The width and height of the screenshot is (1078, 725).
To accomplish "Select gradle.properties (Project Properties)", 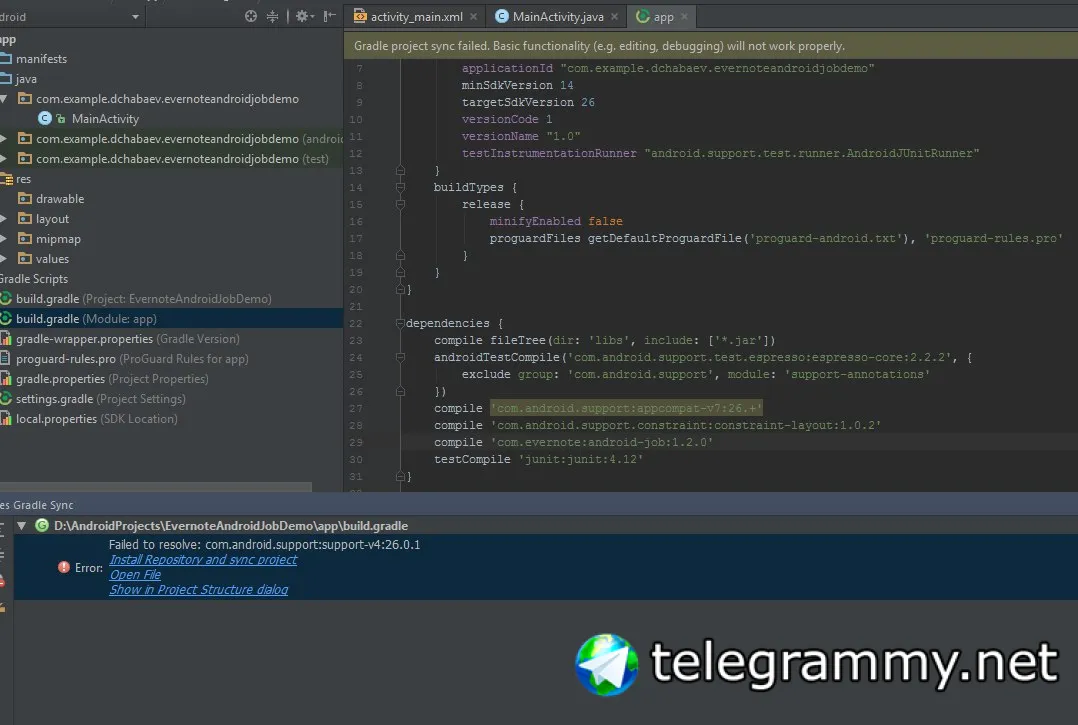I will (171, 378).
